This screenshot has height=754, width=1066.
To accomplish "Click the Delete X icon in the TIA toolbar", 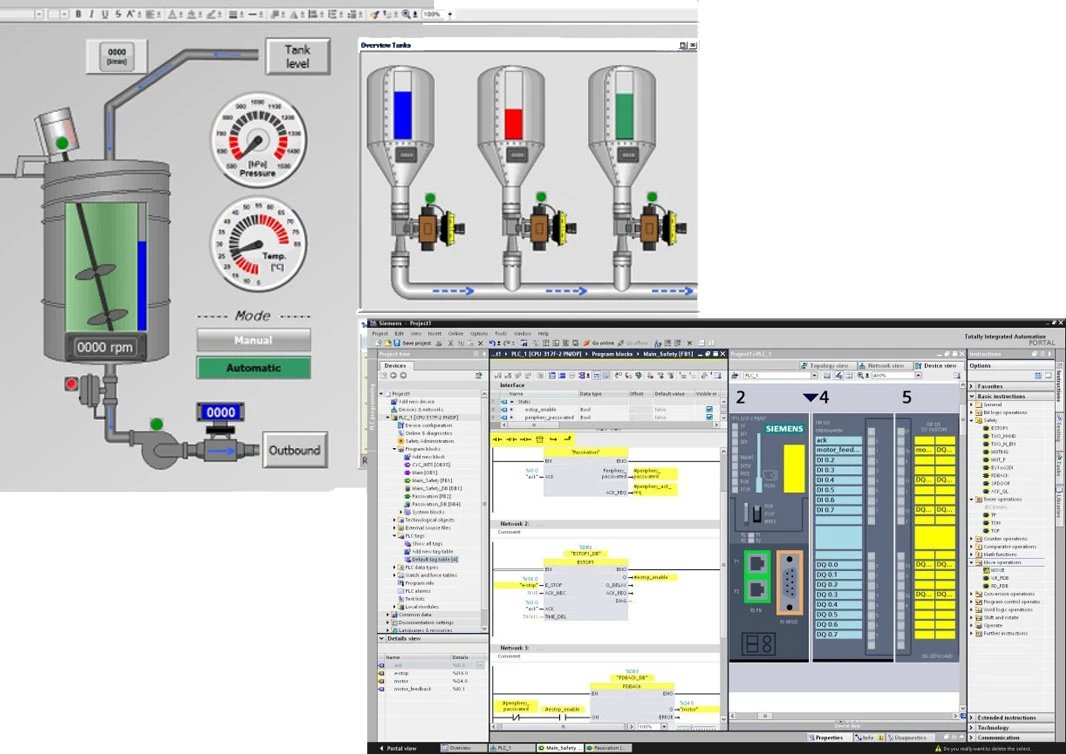I will pos(480,343).
